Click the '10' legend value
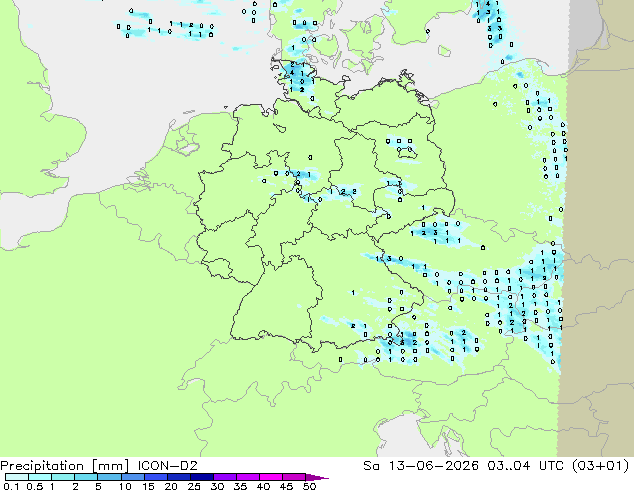634x490 pixels. pos(125,486)
